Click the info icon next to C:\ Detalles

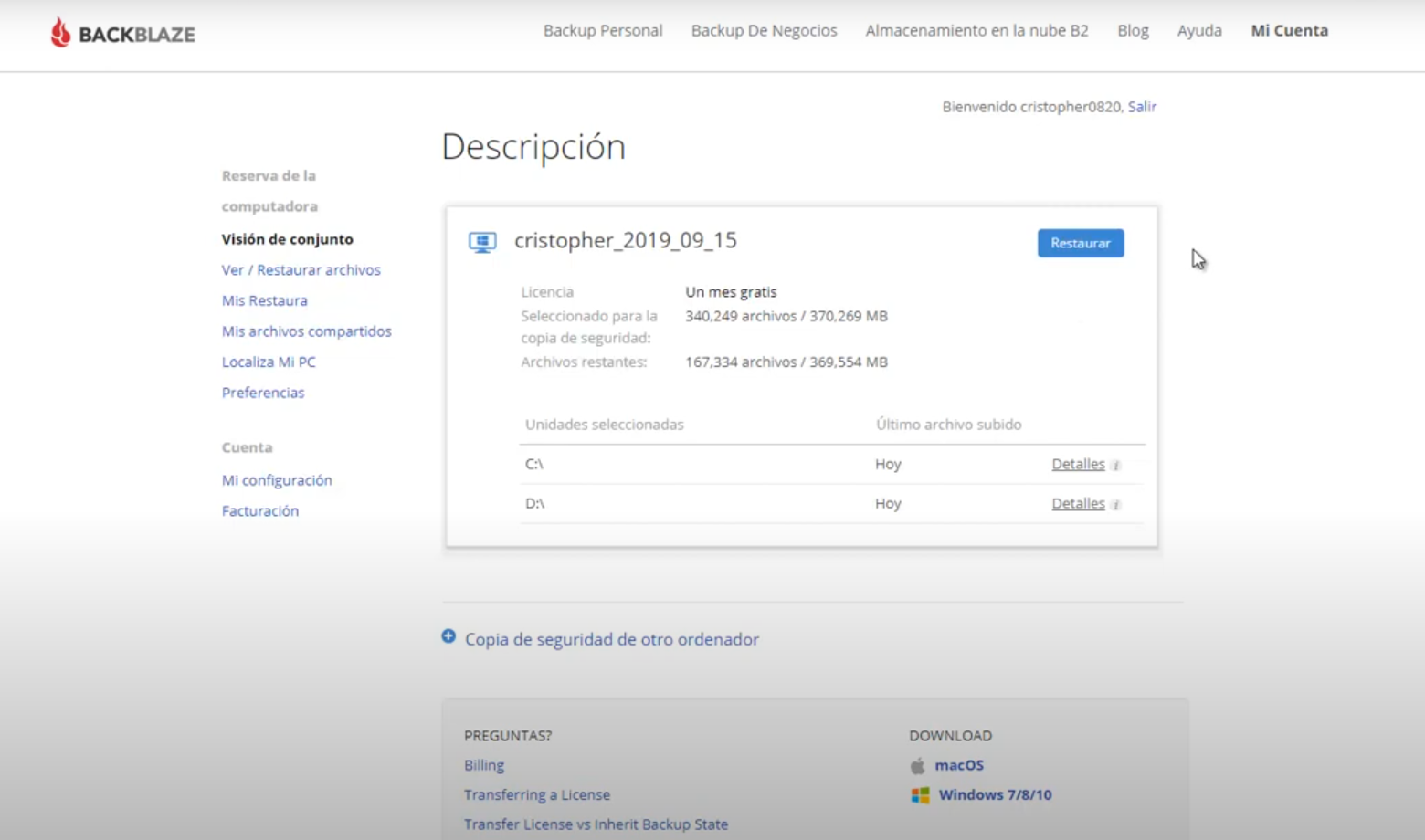pyautogui.click(x=1116, y=466)
